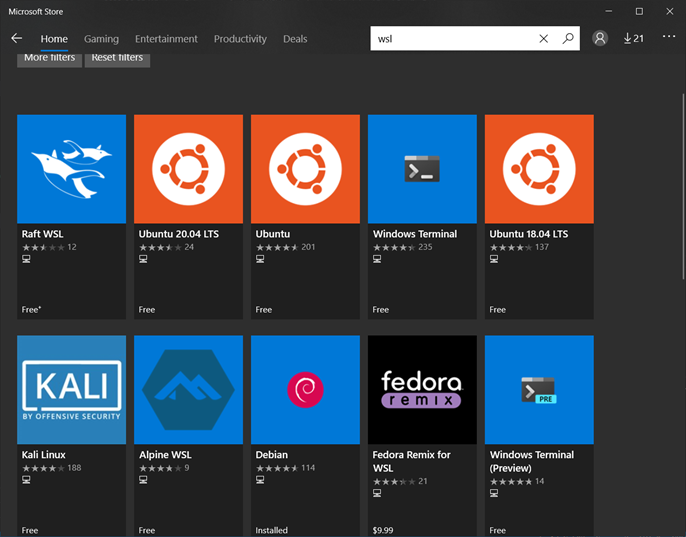Switch to the Entertainment tab
Viewport: 686px width, 537px height.
166,39
